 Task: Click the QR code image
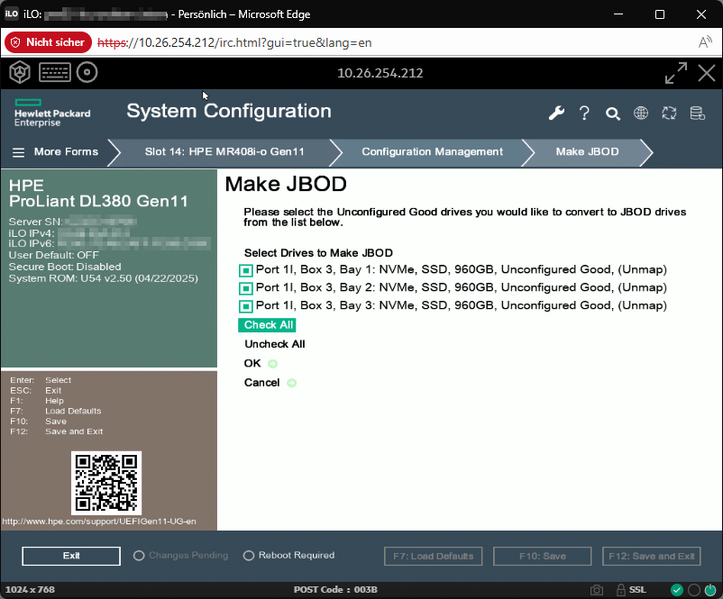pos(106,482)
